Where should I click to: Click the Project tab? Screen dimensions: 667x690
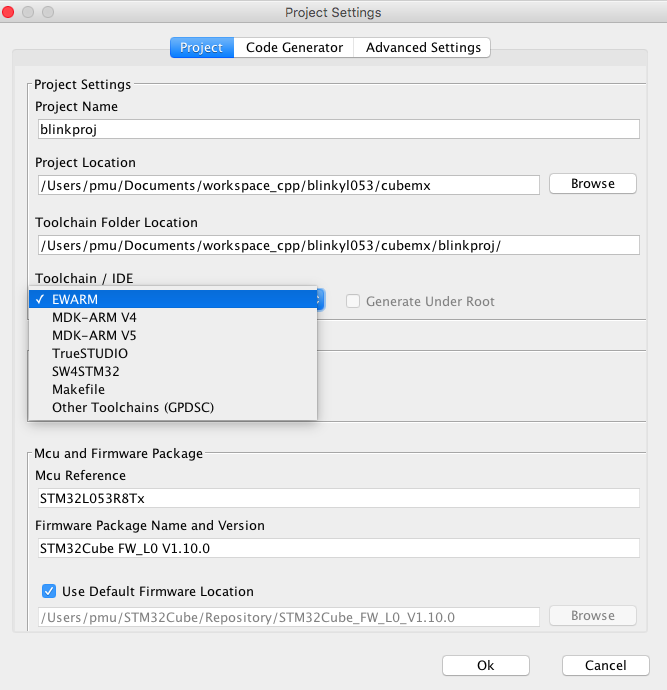pyautogui.click(x=201, y=47)
